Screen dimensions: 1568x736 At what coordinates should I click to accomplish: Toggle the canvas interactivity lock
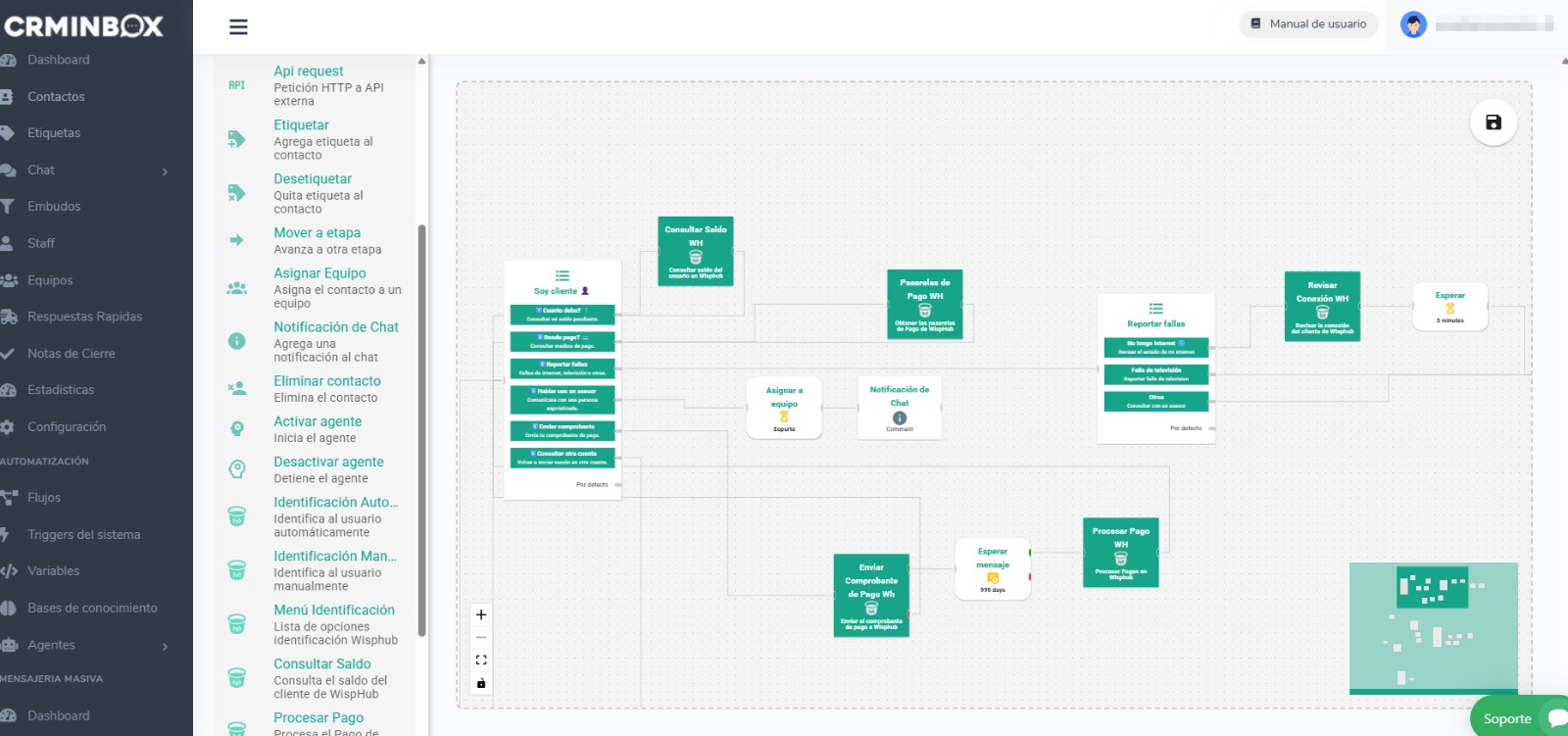click(x=481, y=683)
